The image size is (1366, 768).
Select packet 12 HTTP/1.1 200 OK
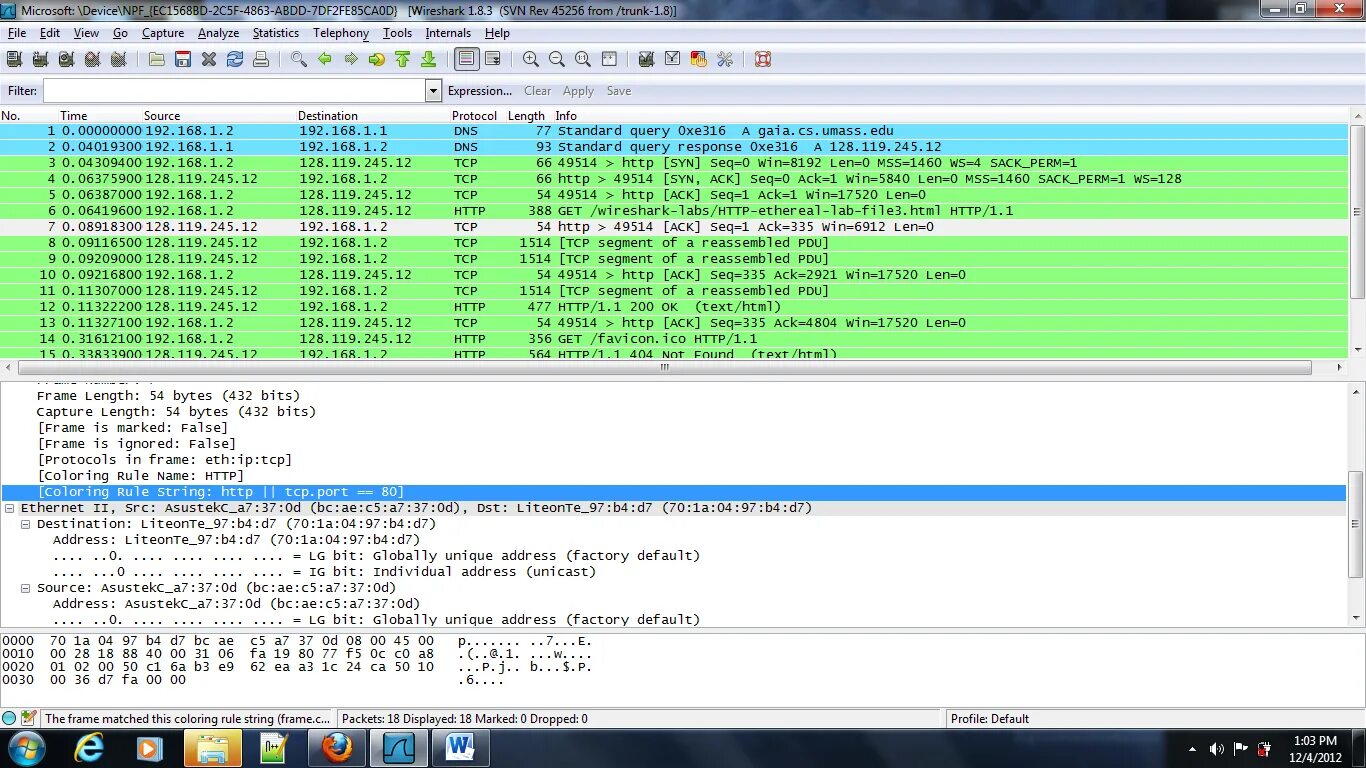(x=675, y=307)
